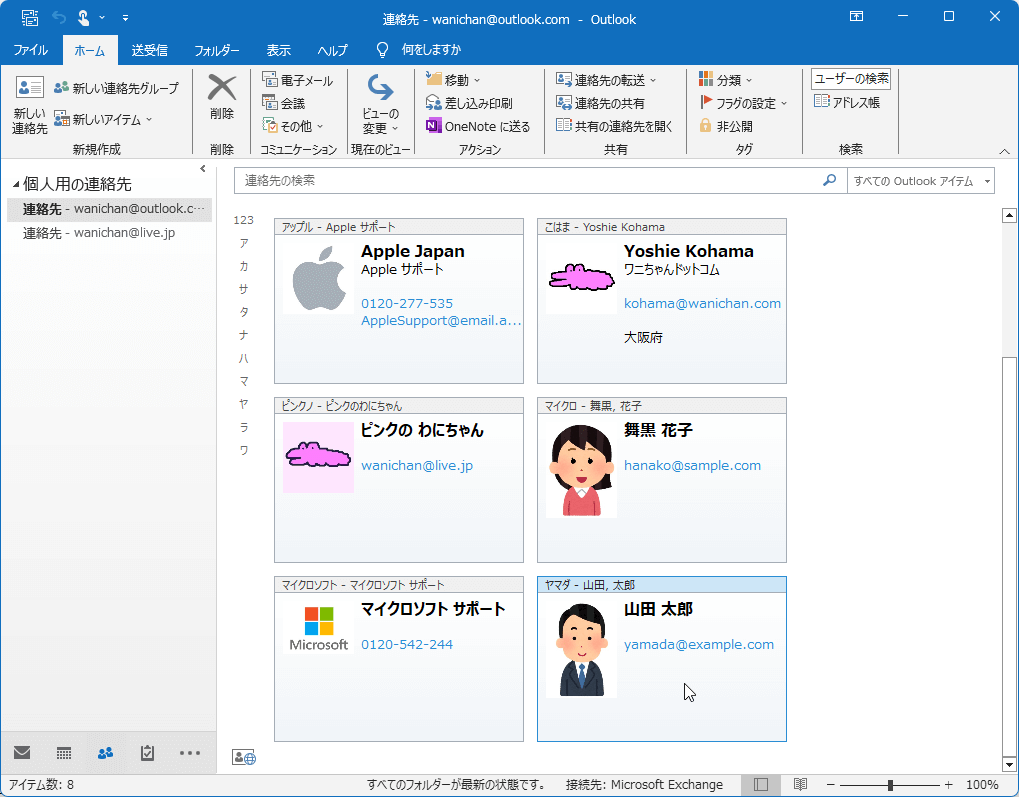Open その他 communication dropdown
The width and height of the screenshot is (1019, 797).
tap(292, 125)
